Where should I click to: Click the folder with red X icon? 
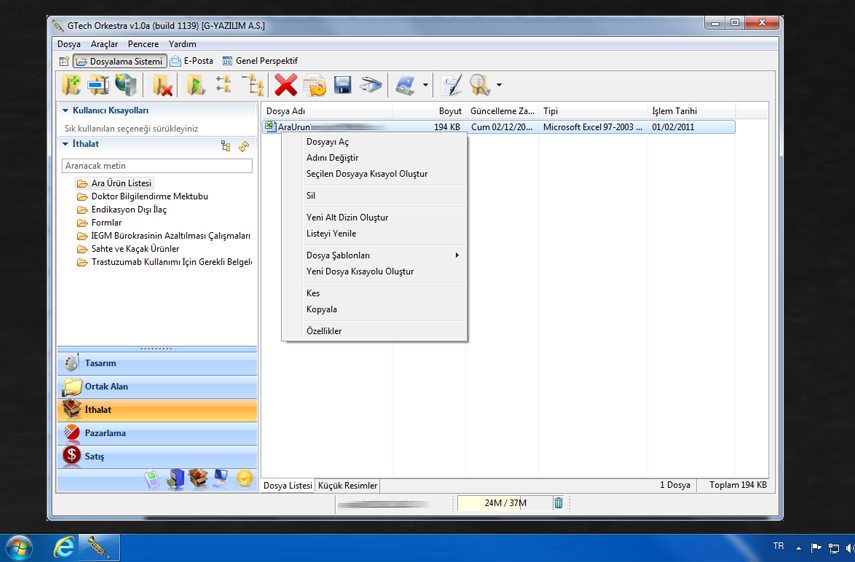tap(162, 86)
